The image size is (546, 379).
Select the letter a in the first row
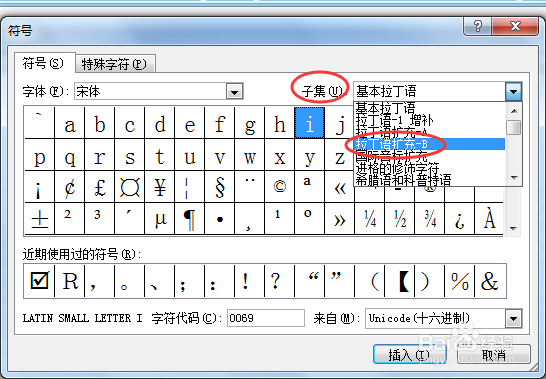[x=70, y=123]
